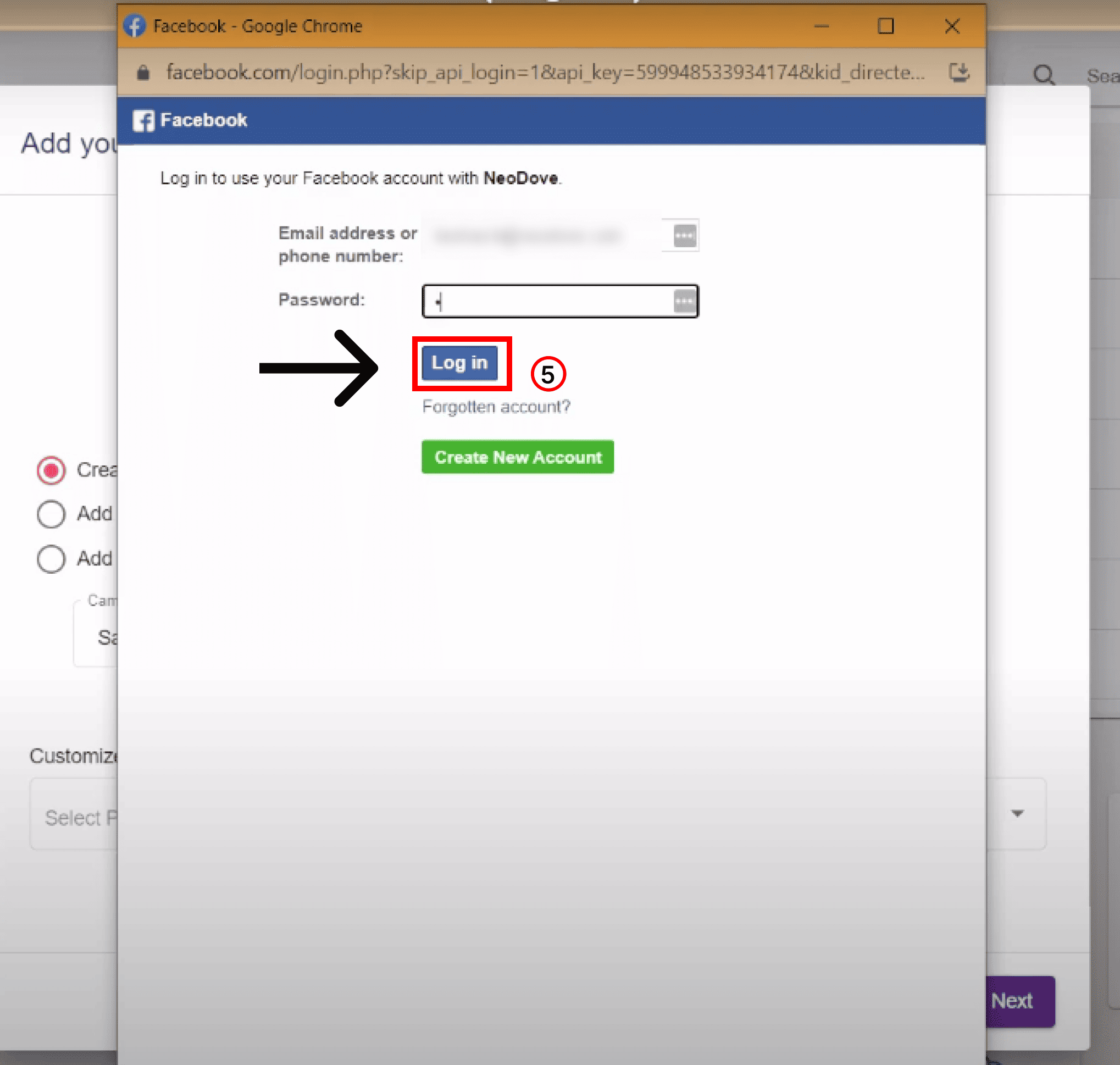This screenshot has width=1120, height=1065.
Task: Click inside the Password input field
Action: (551, 301)
